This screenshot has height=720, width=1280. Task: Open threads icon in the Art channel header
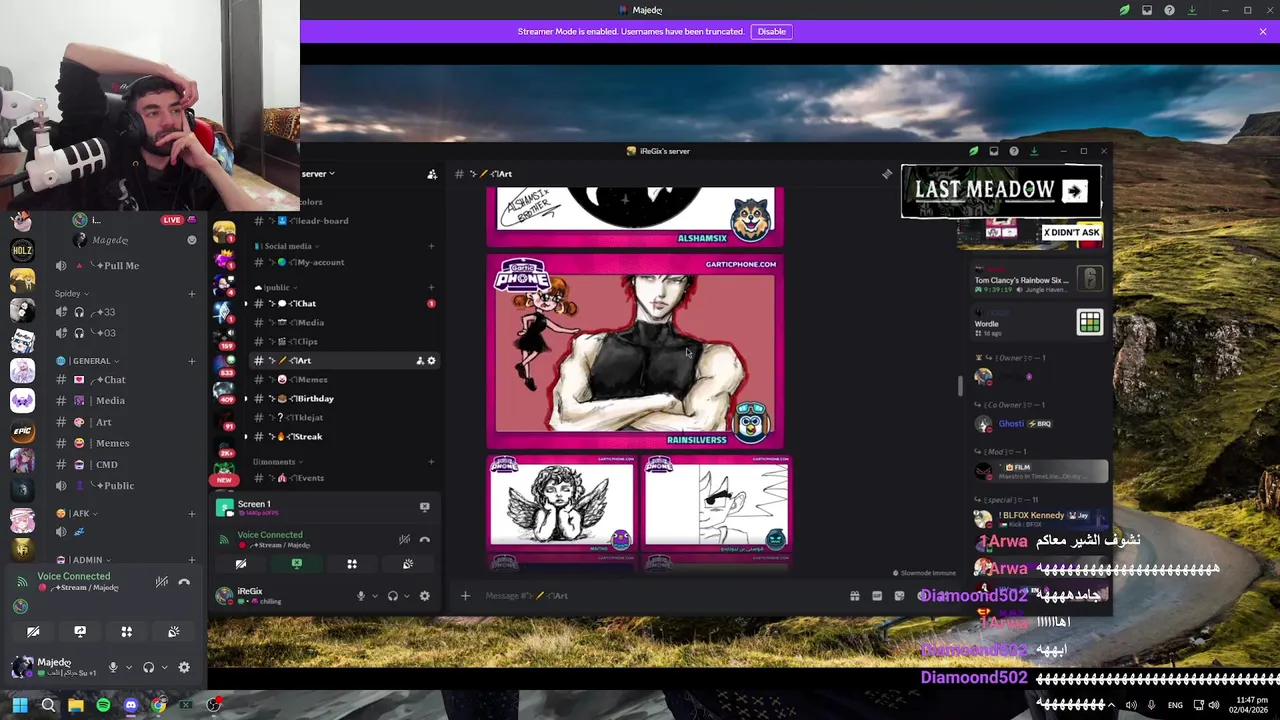point(887,174)
